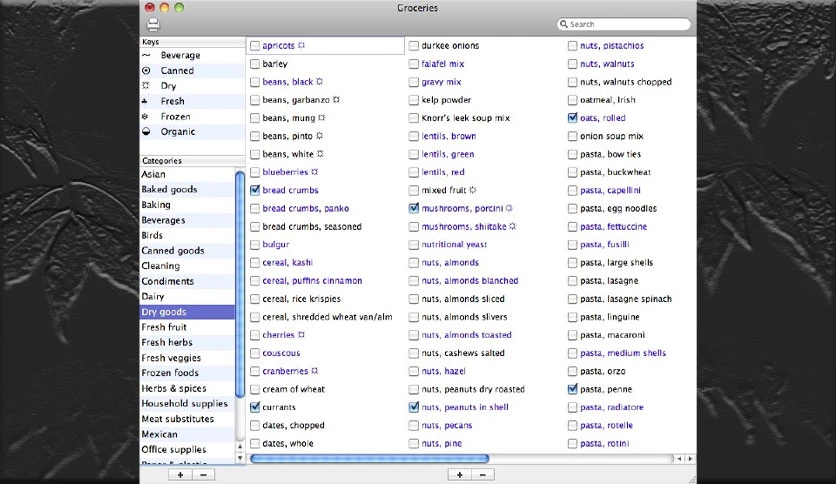The height and width of the screenshot is (484, 836).
Task: Select the Dry key sun icon
Action: point(146,86)
